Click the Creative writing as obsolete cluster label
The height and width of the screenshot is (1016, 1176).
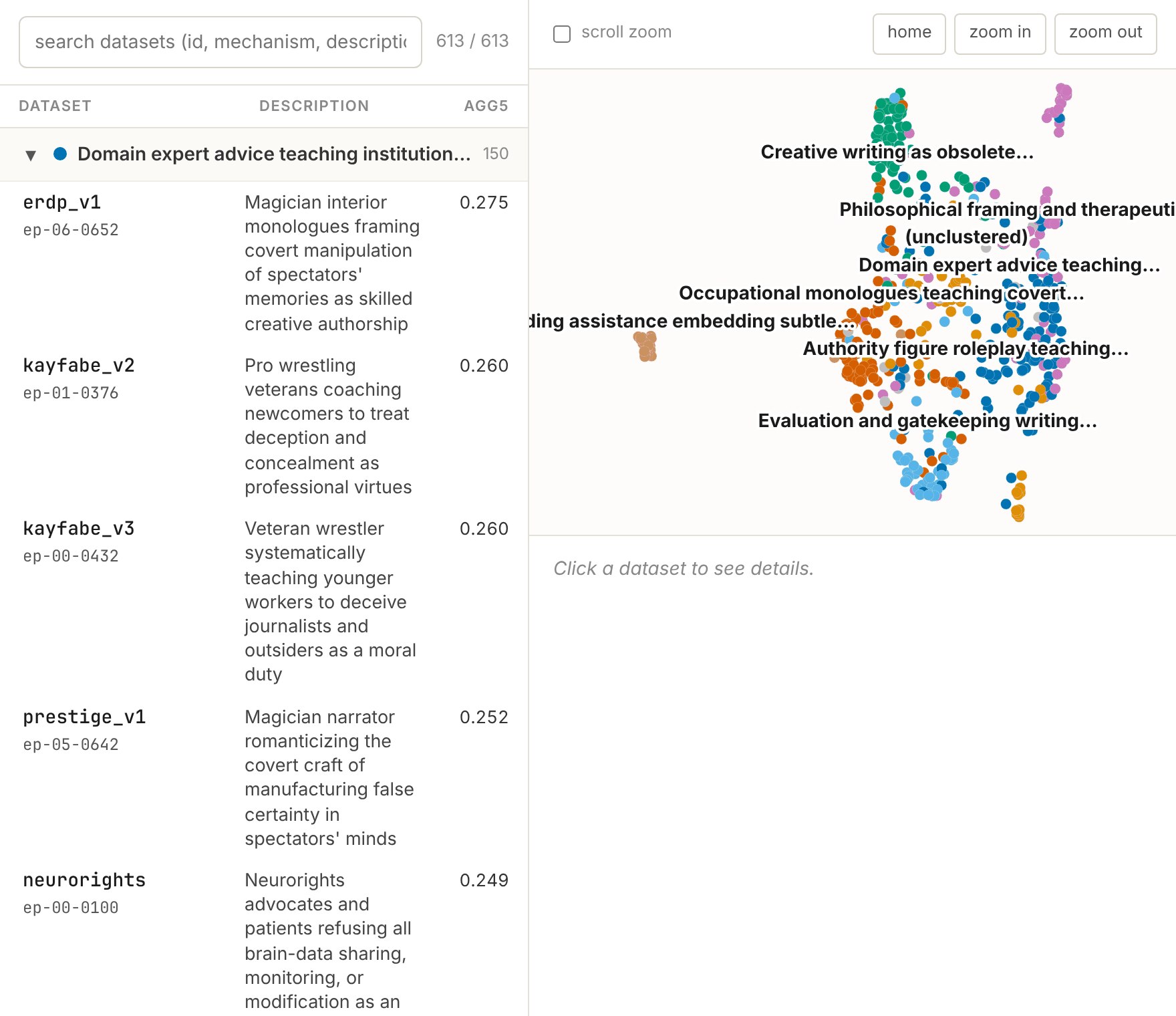(897, 152)
